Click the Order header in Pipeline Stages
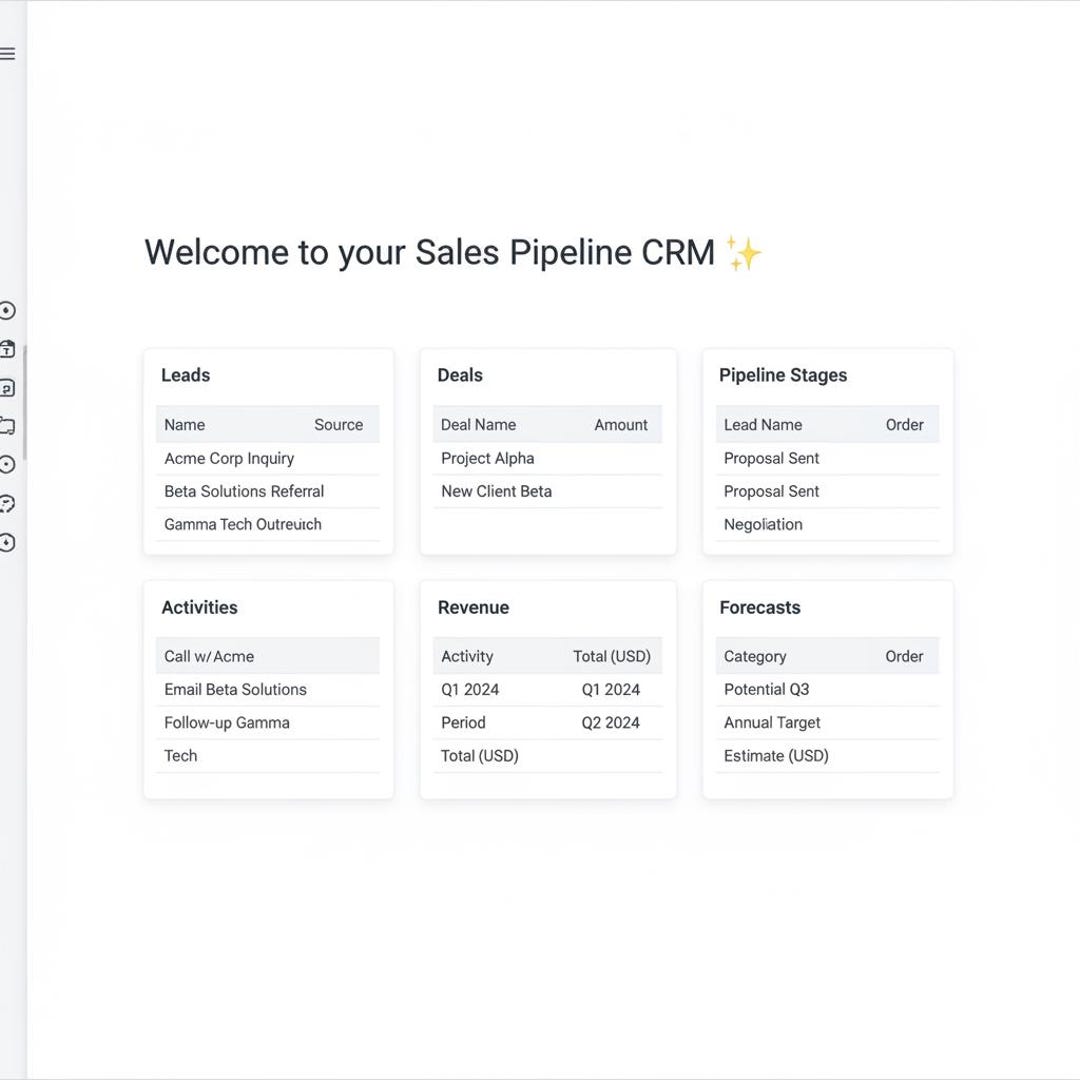1080x1080 pixels. [904, 425]
